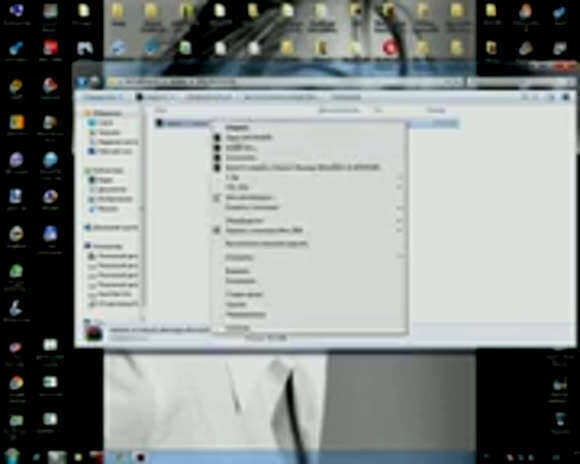The image size is (580, 464).
Task: Open Documents library in navigation pane
Action: tap(108, 189)
